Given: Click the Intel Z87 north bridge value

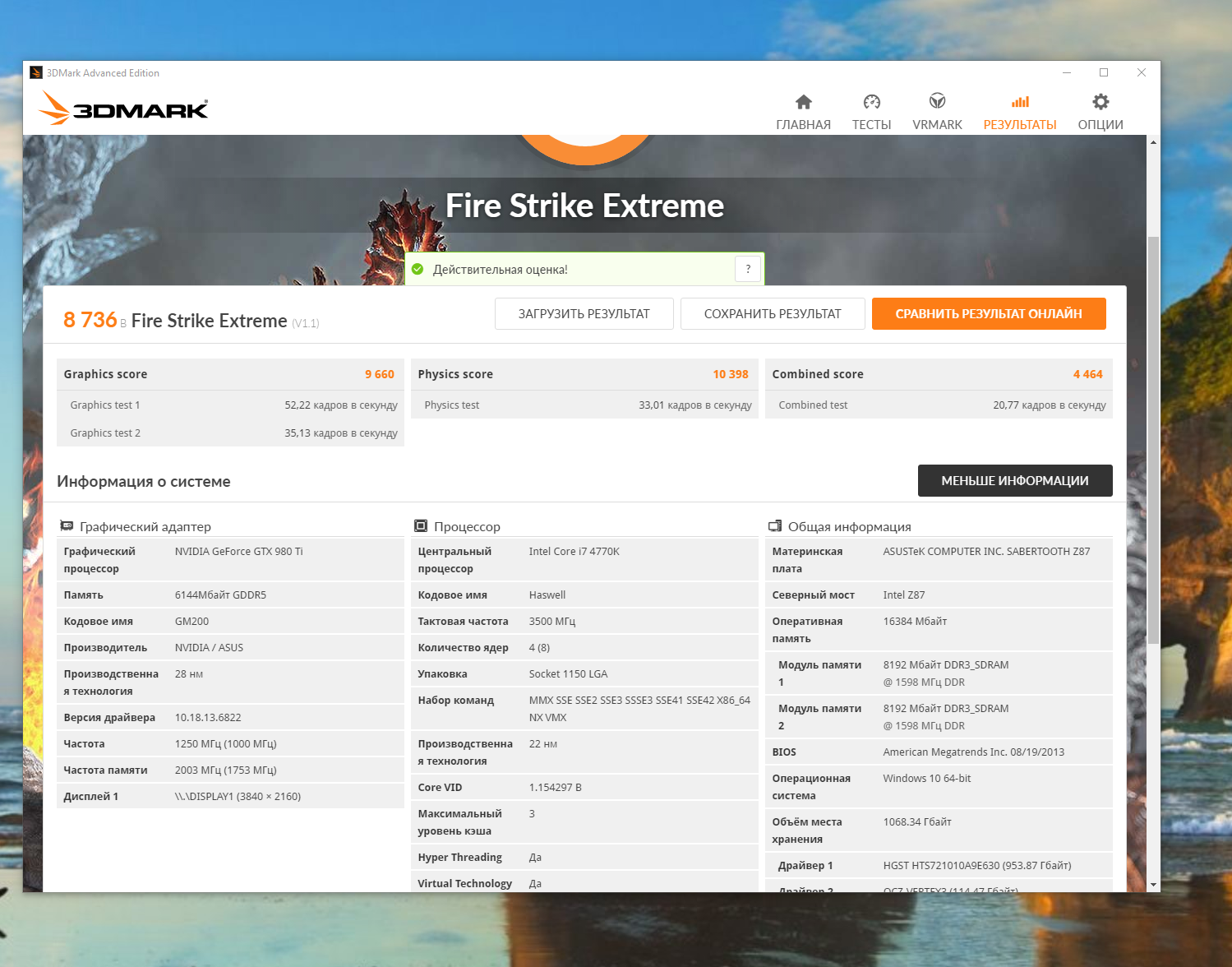Looking at the screenshot, I should pos(904,595).
